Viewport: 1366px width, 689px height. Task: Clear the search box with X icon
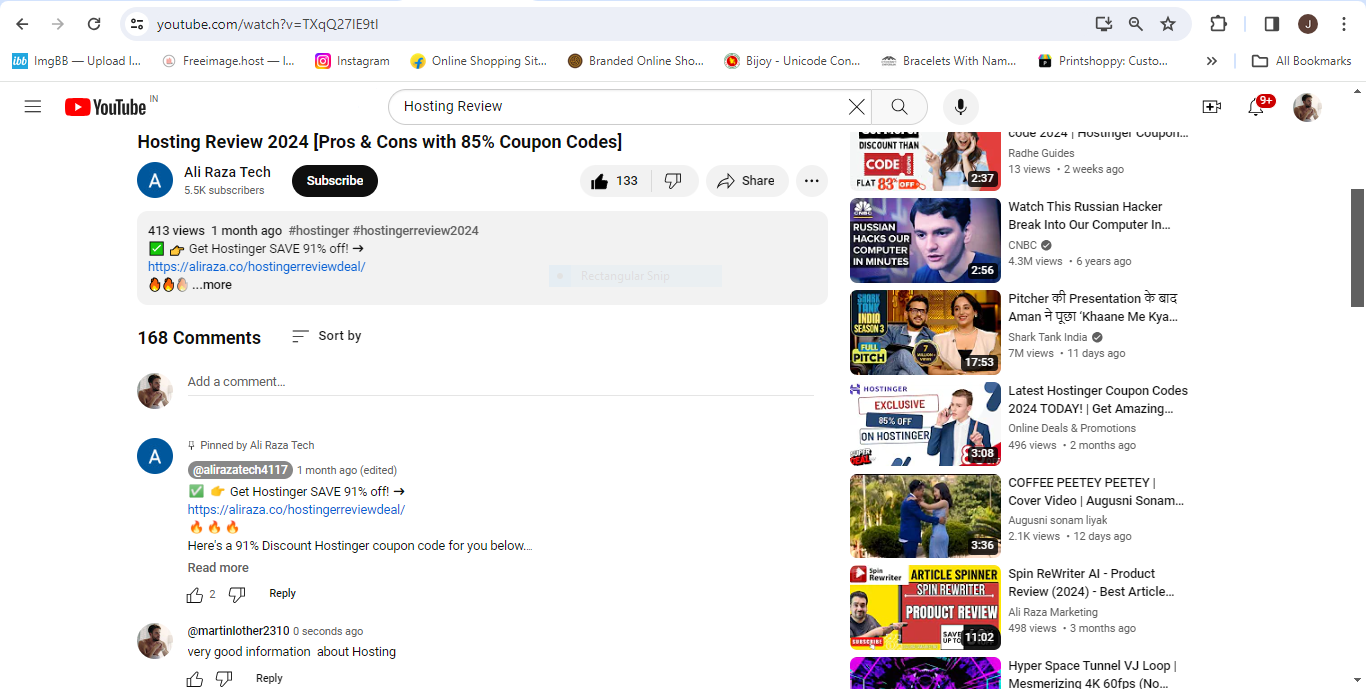tap(857, 107)
